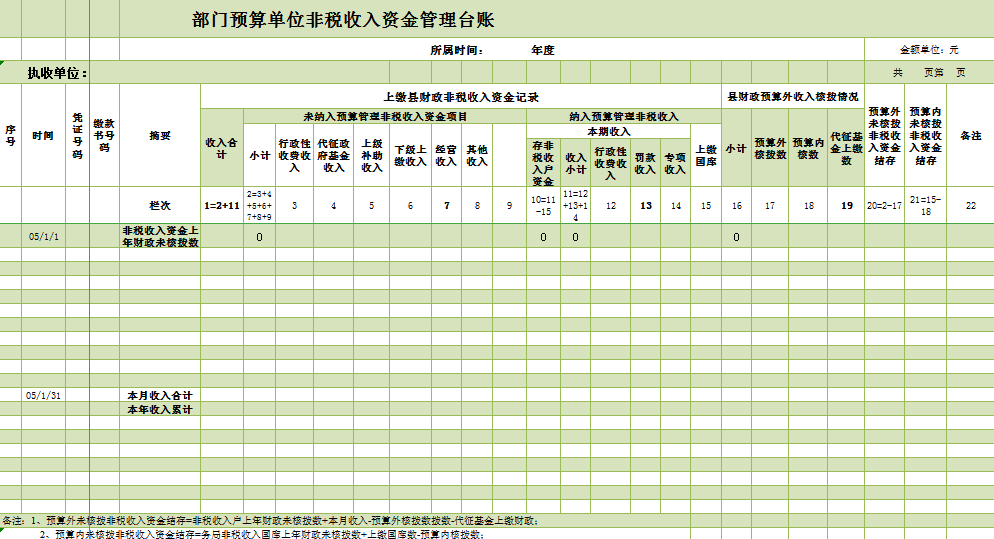Image resolution: width=994 pixels, height=539 pixels.
Task: Select column number 7 cell
Action: tap(446, 205)
